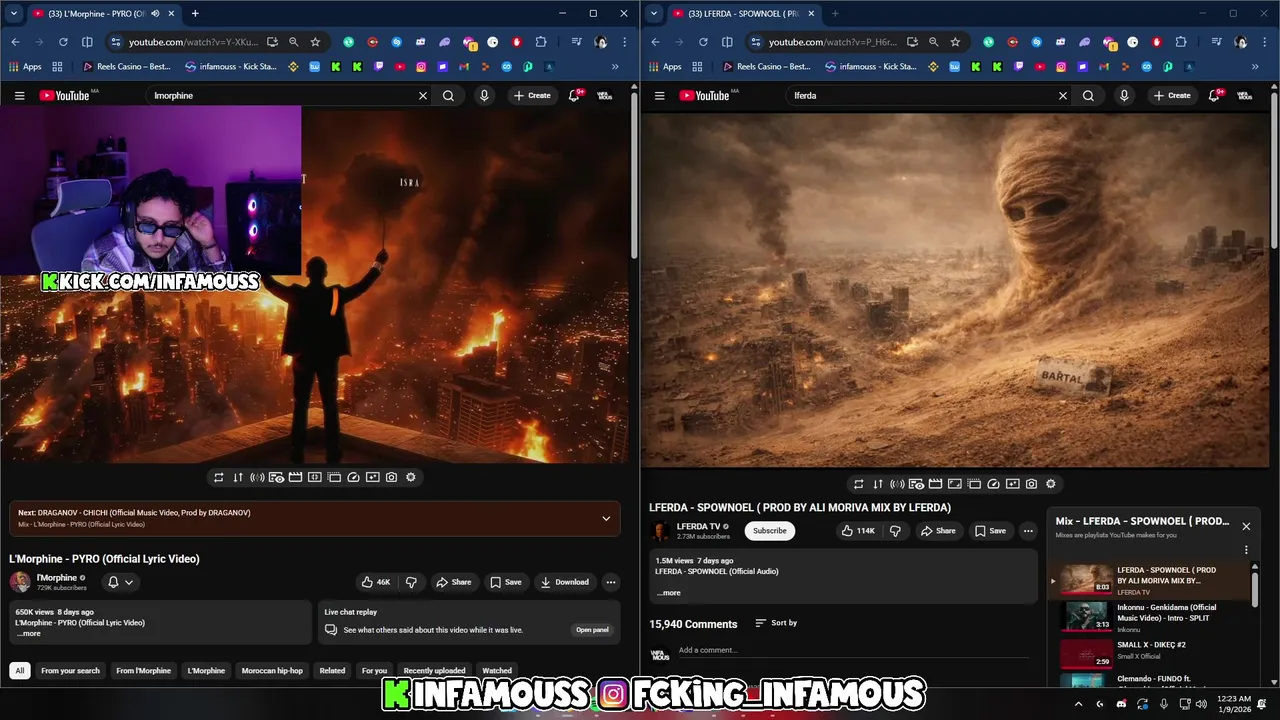Screen dimensions: 1280x720
Task: Start voice search in left YouTube window
Action: point(484,96)
